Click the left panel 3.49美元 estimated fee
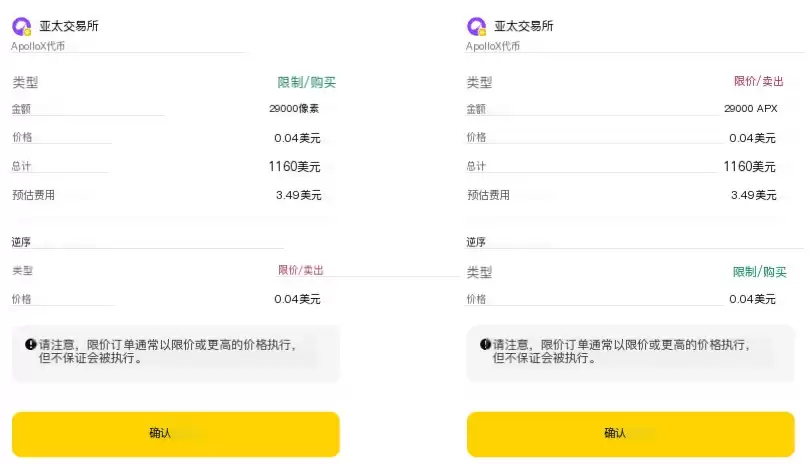Image resolution: width=809 pixels, height=465 pixels. (x=298, y=195)
